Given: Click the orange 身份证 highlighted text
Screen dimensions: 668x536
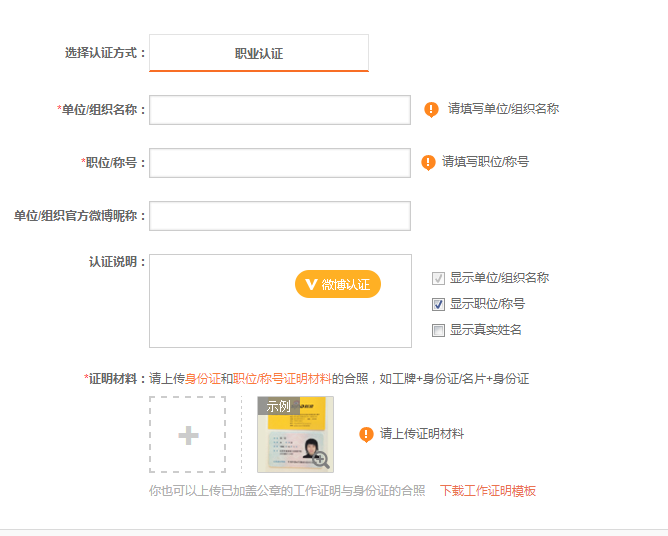Looking at the screenshot, I should coord(203,378).
